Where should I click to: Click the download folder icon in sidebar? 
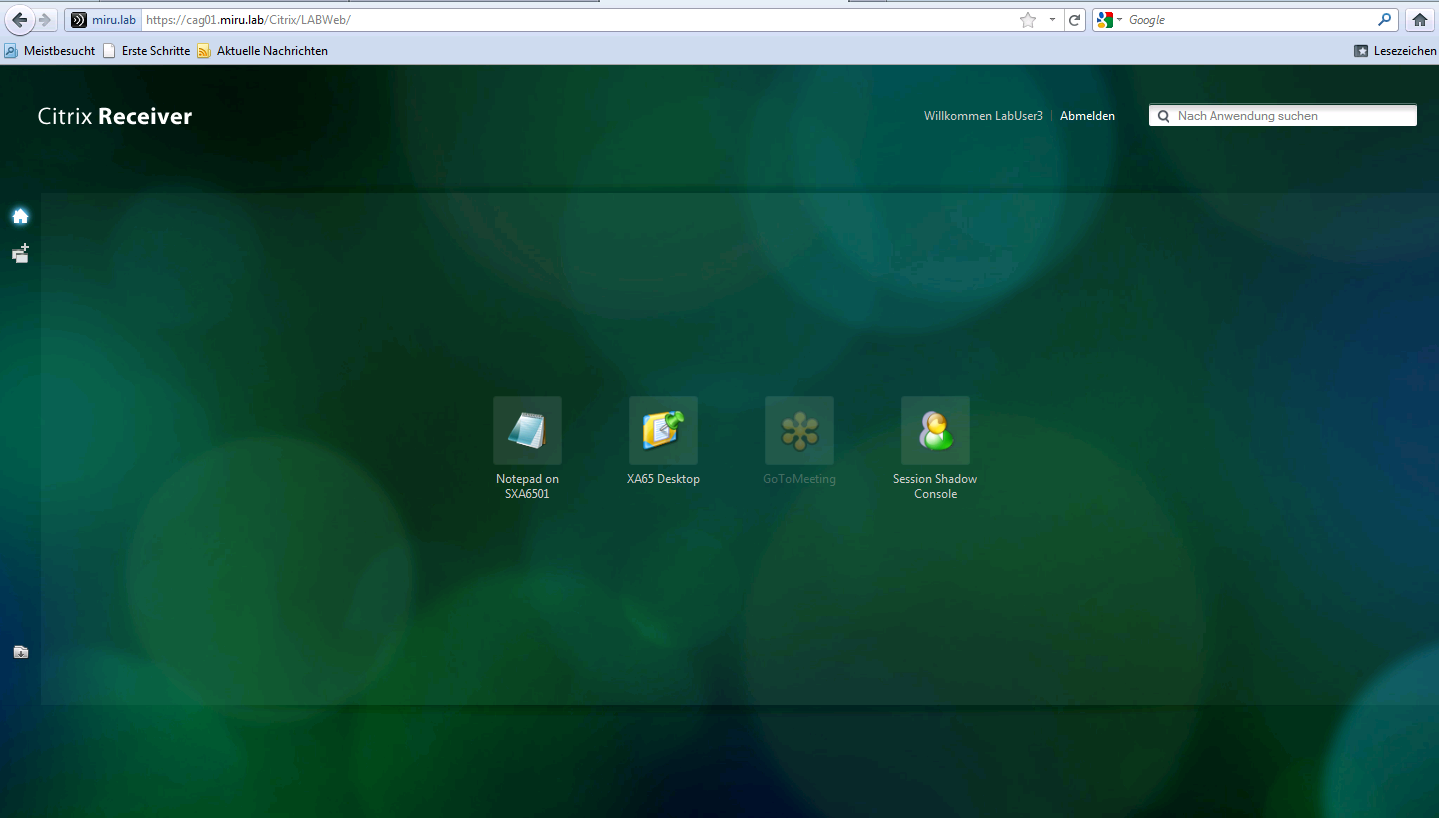click(20, 652)
